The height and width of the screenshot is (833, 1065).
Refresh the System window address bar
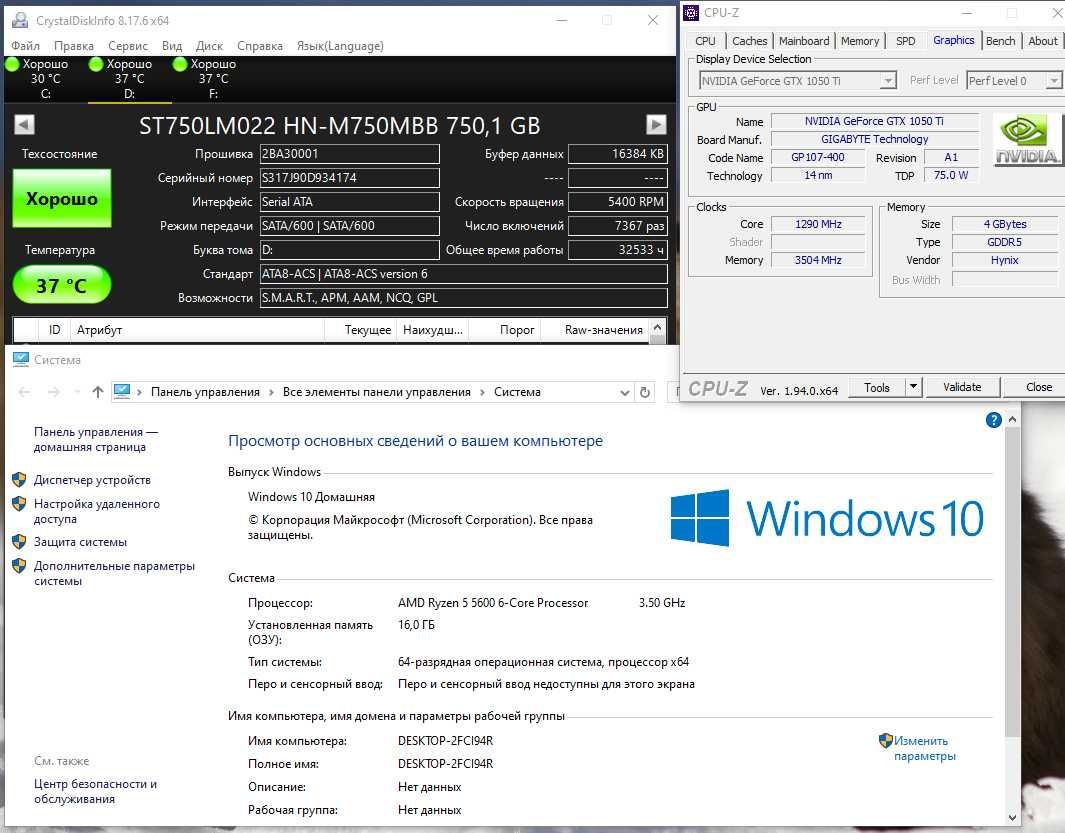(645, 392)
